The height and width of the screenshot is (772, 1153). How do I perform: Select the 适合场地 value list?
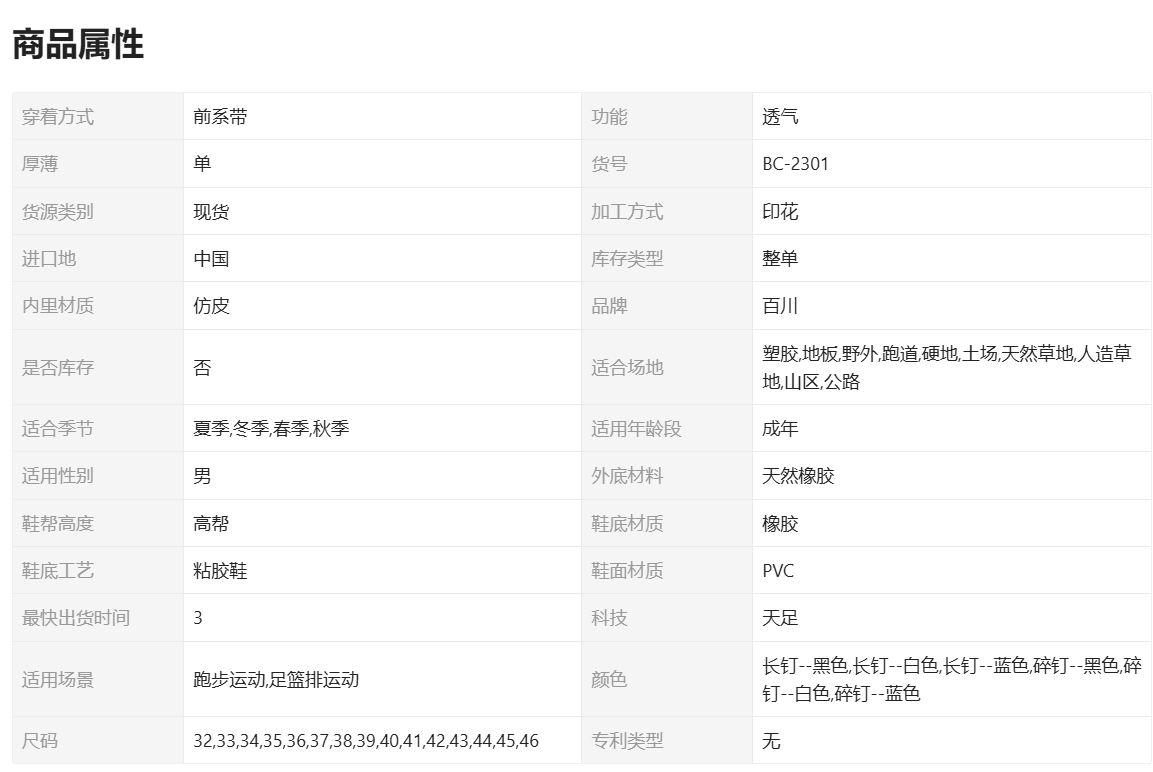pyautogui.click(x=946, y=367)
